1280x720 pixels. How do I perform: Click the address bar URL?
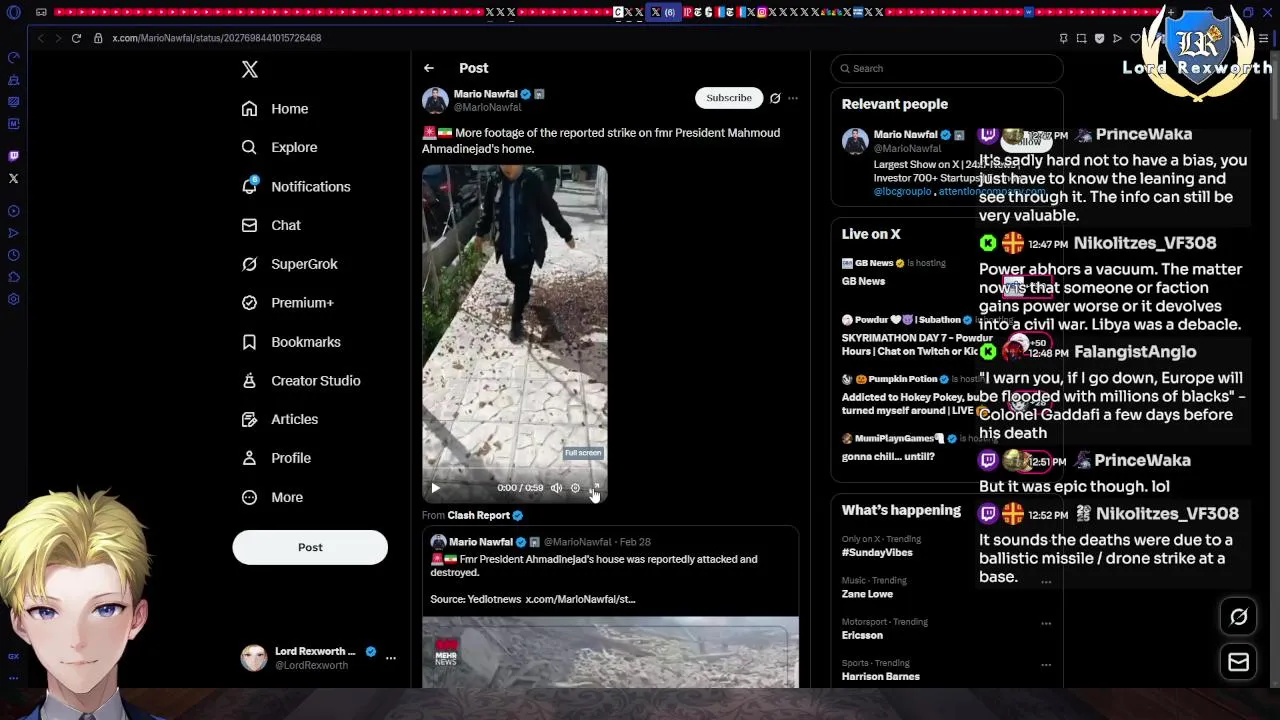[216, 38]
